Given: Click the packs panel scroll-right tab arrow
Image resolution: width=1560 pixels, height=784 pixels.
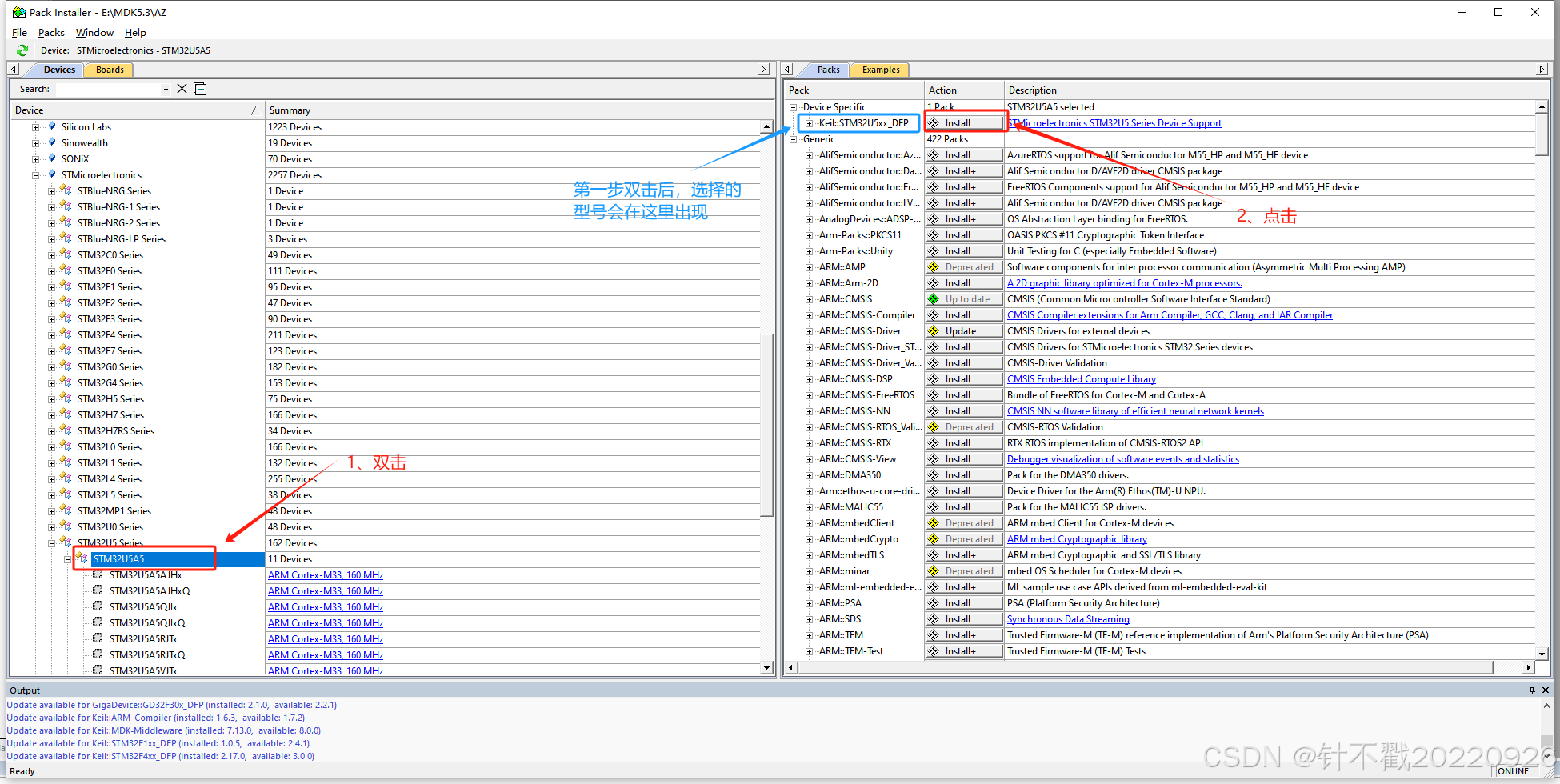Looking at the screenshot, I should point(1542,70).
